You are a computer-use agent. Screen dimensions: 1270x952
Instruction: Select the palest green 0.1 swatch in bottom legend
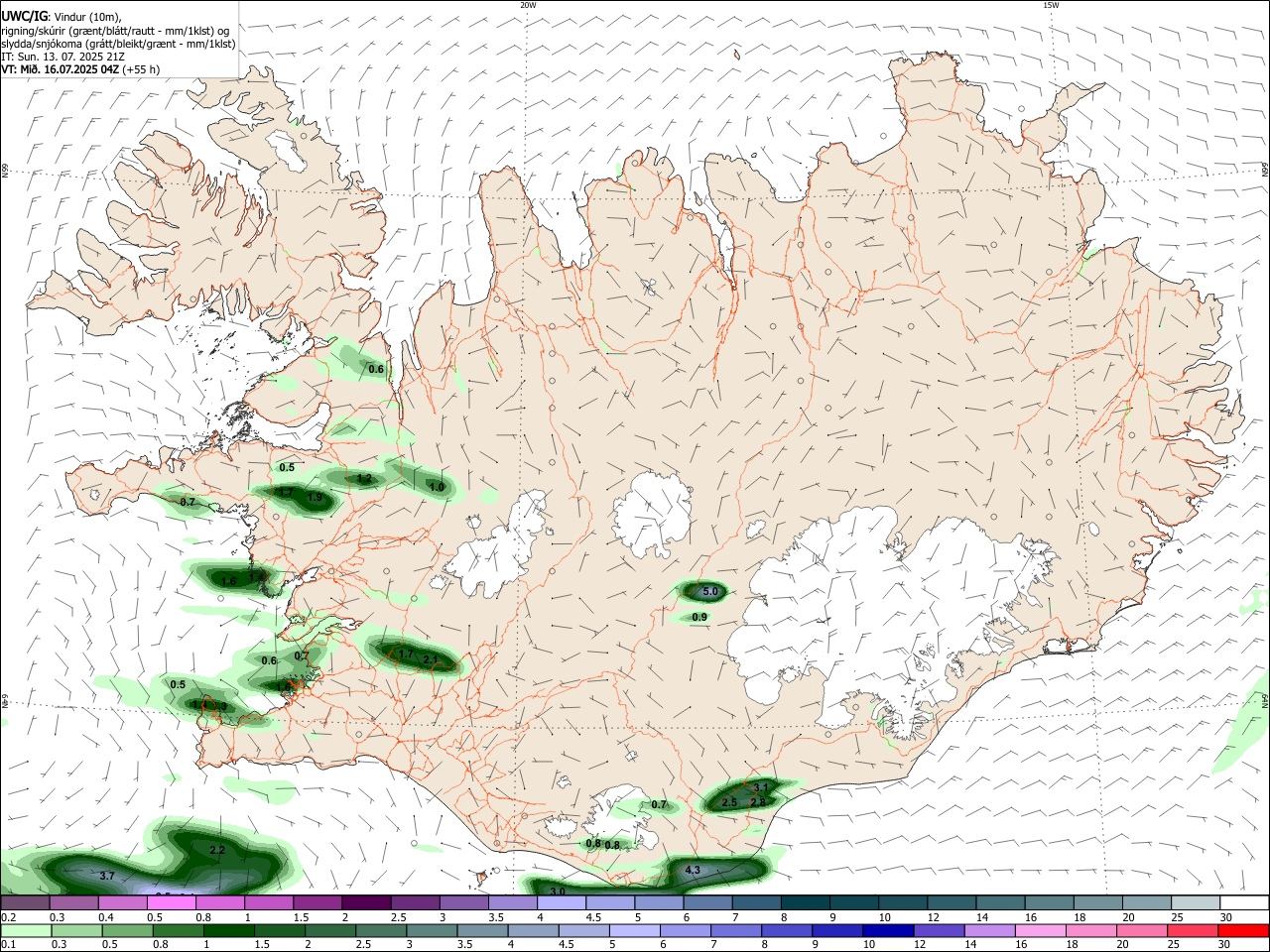pyautogui.click(x=25, y=931)
